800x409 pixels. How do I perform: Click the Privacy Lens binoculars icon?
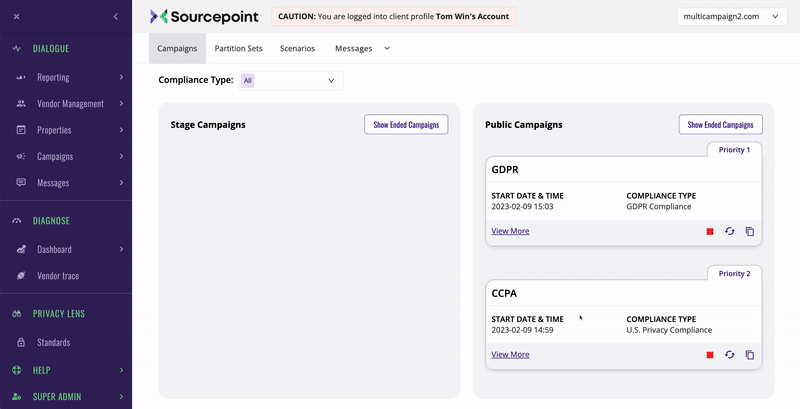[x=17, y=314]
